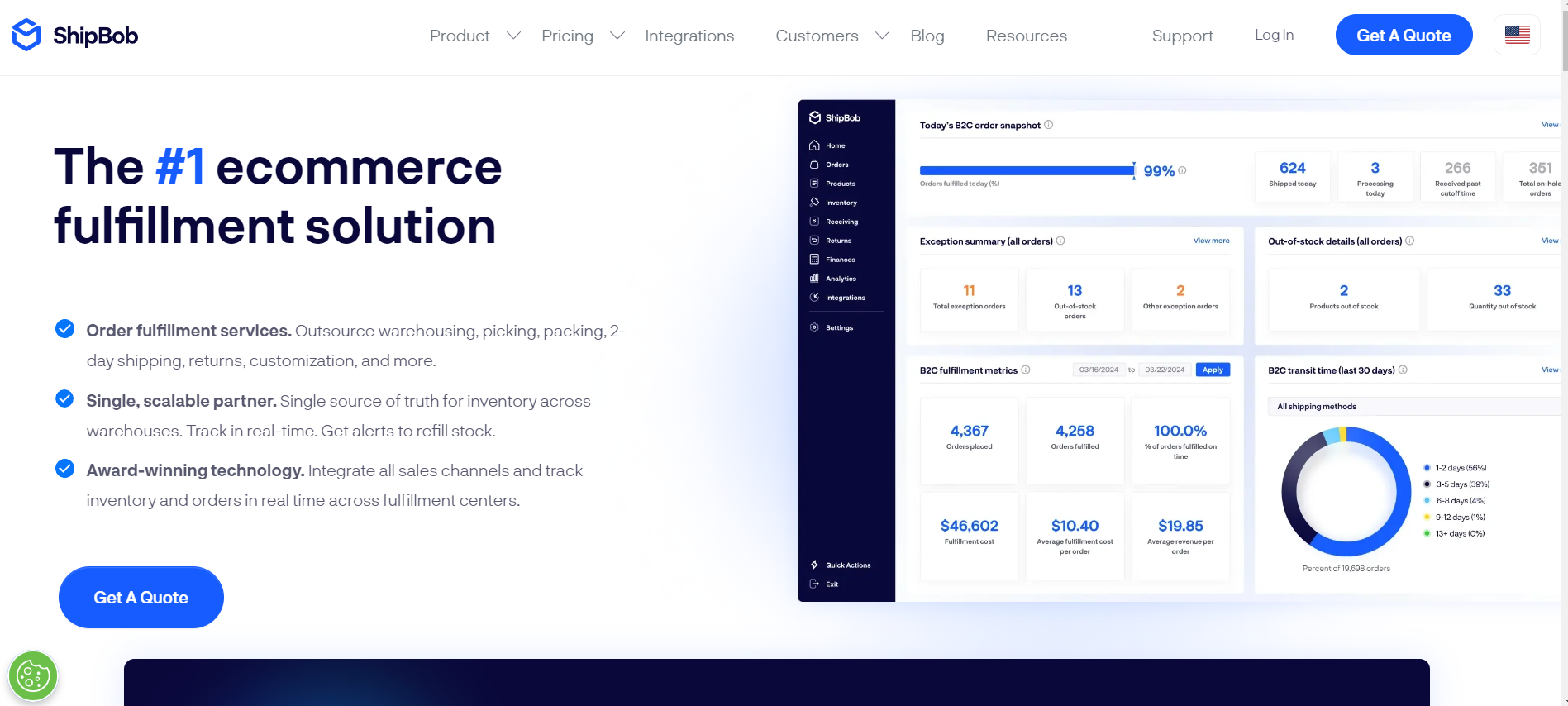1568x706 pixels.
Task: Click info icon next to Exception summary
Action: [1060, 241]
